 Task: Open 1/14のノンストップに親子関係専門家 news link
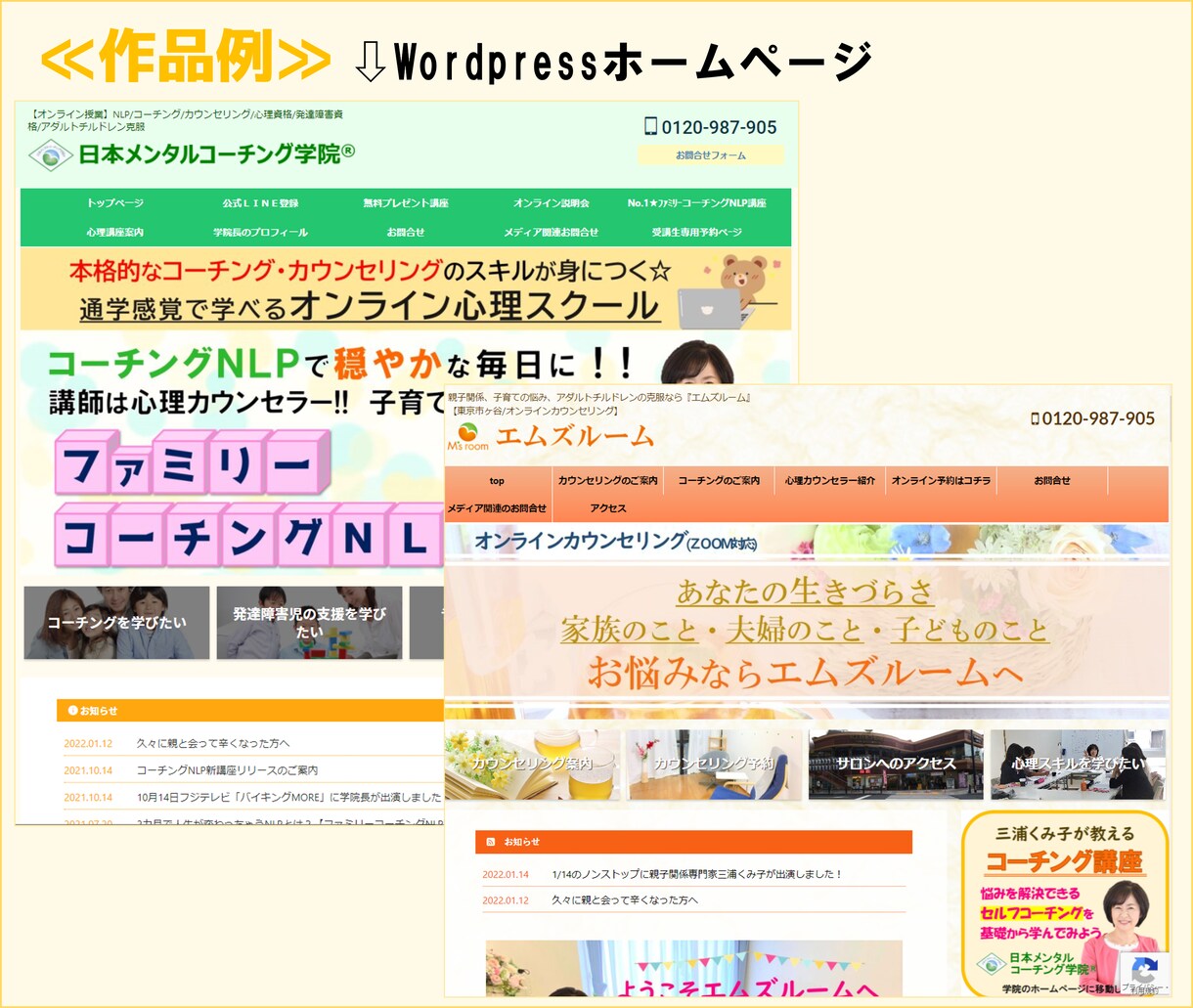pos(697,874)
